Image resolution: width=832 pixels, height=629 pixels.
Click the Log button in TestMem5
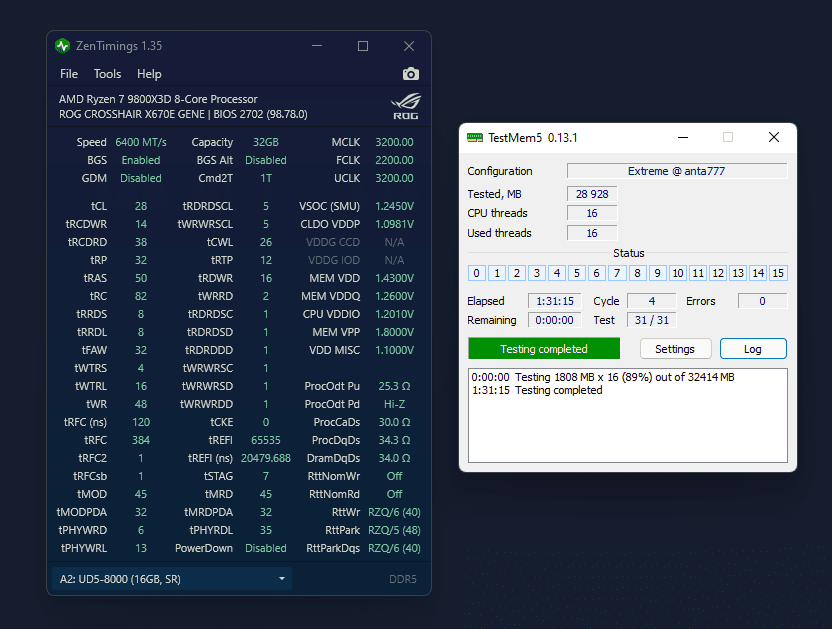tap(753, 349)
